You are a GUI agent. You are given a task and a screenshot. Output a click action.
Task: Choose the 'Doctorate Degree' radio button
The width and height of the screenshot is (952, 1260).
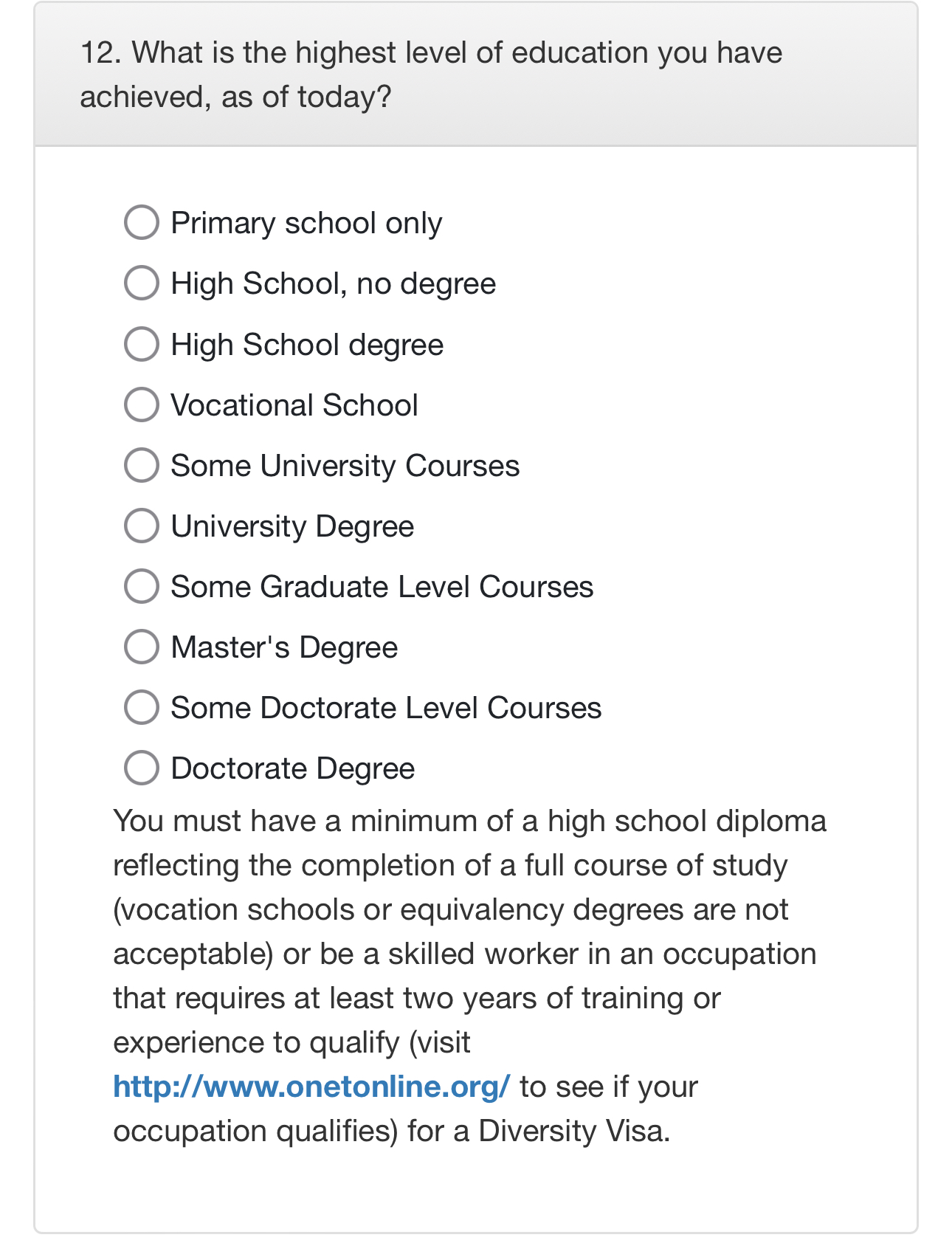142,768
